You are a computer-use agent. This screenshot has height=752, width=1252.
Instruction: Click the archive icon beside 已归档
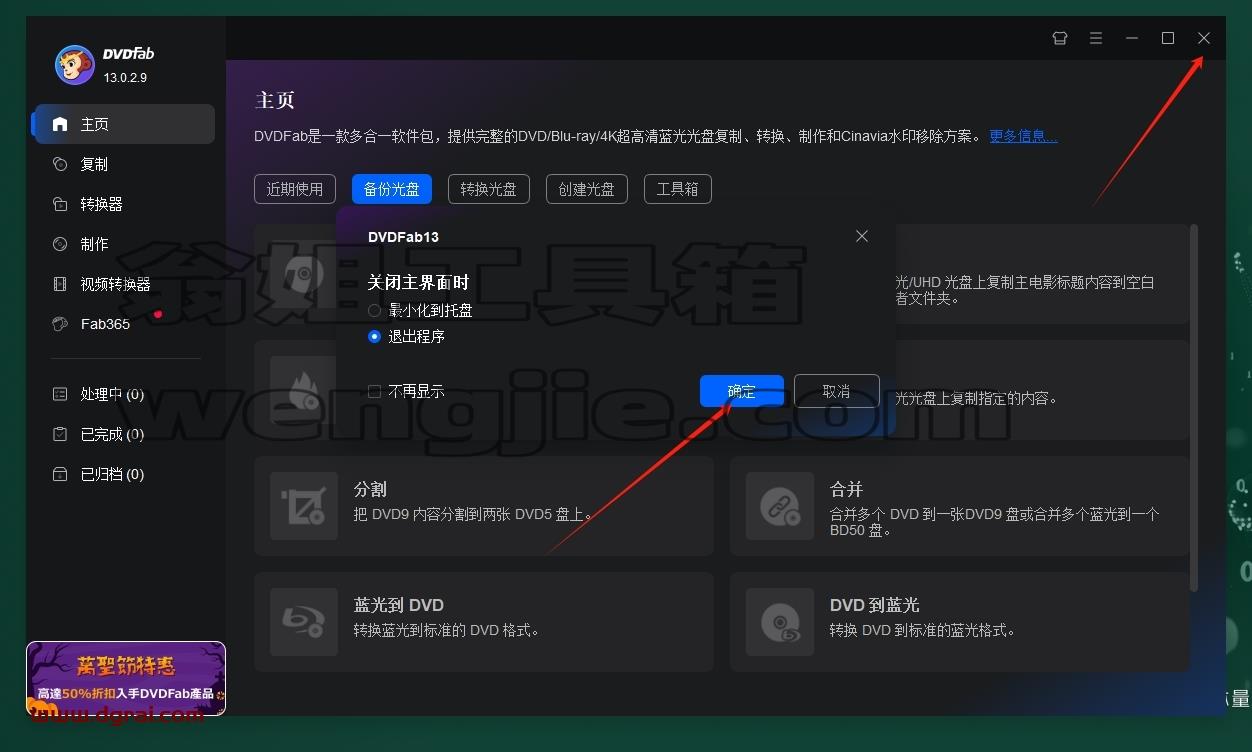tap(60, 474)
